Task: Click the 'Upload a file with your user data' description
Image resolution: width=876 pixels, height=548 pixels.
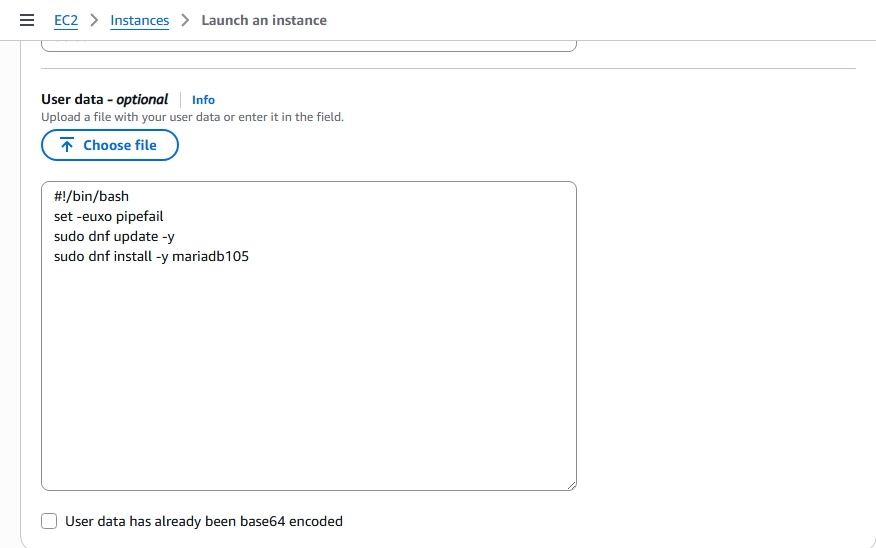Action: 192,117
